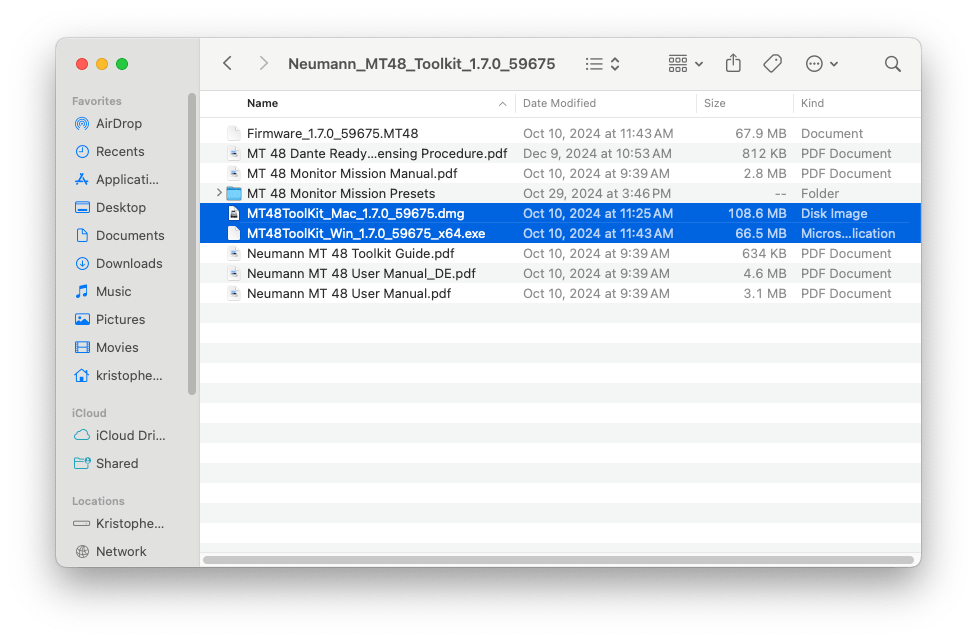Sort by the Name column header
977x641 pixels.
(x=263, y=103)
